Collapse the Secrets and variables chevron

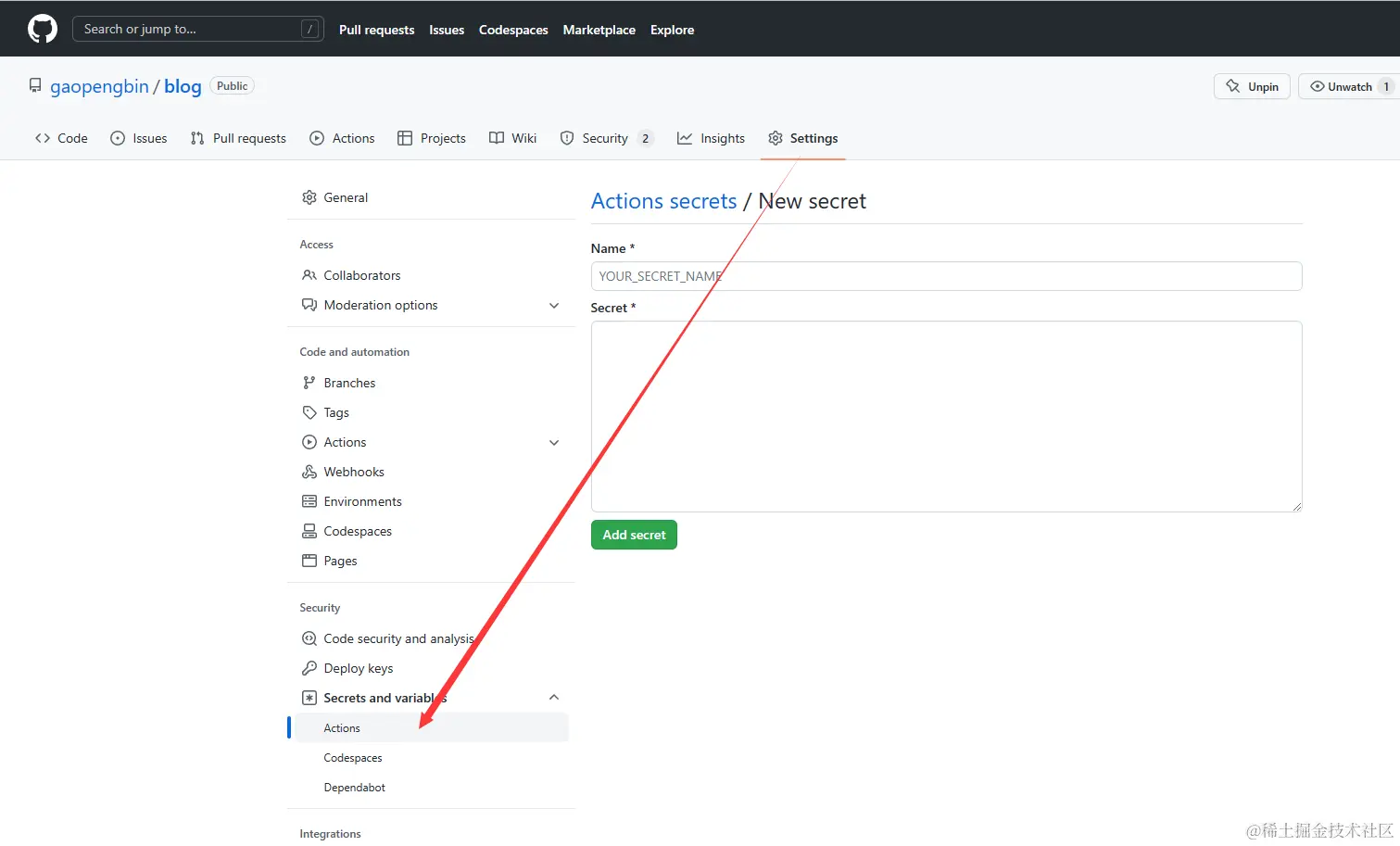point(554,697)
